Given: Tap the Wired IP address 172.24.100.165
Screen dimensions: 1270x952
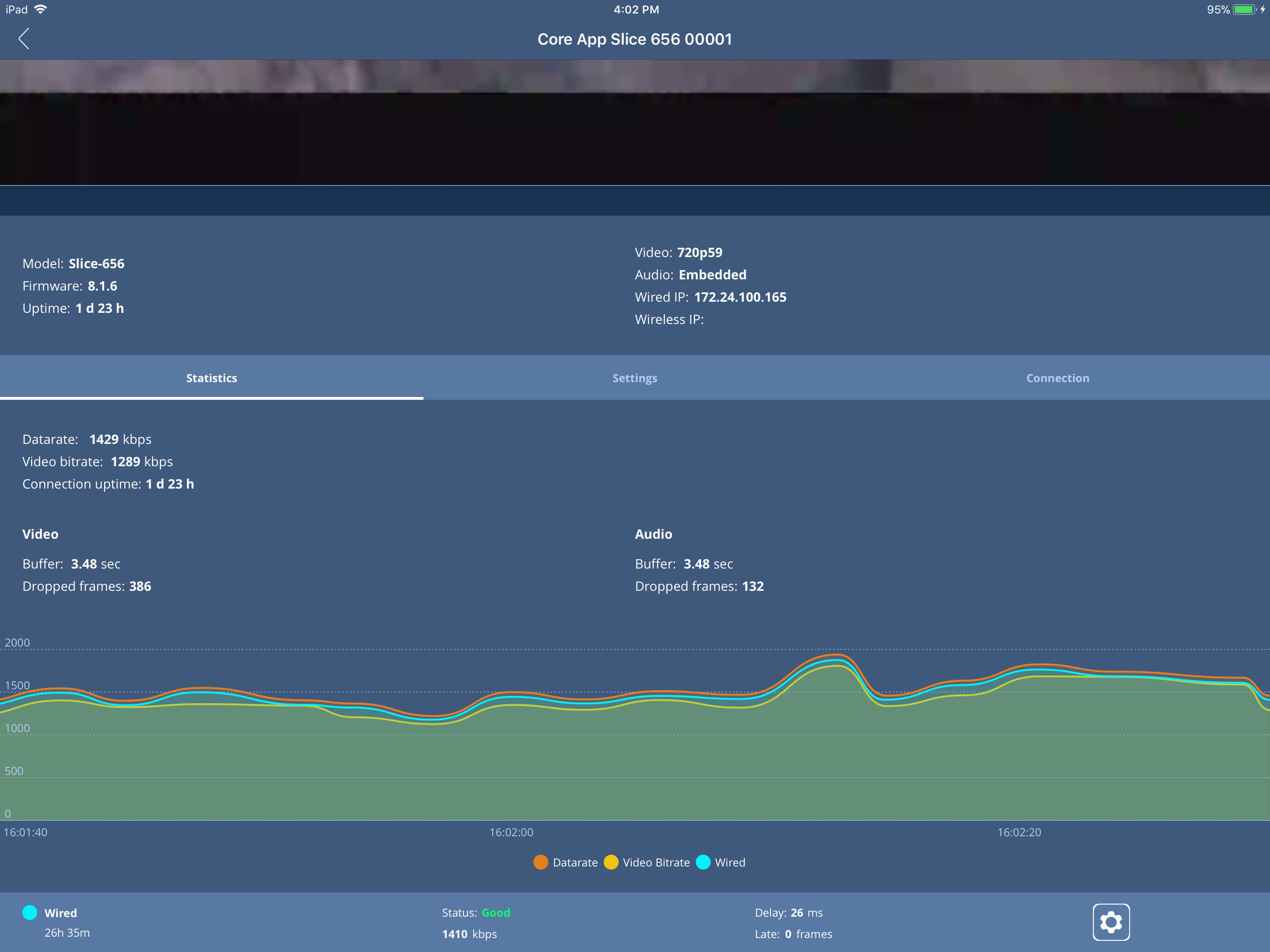Looking at the screenshot, I should tap(740, 297).
